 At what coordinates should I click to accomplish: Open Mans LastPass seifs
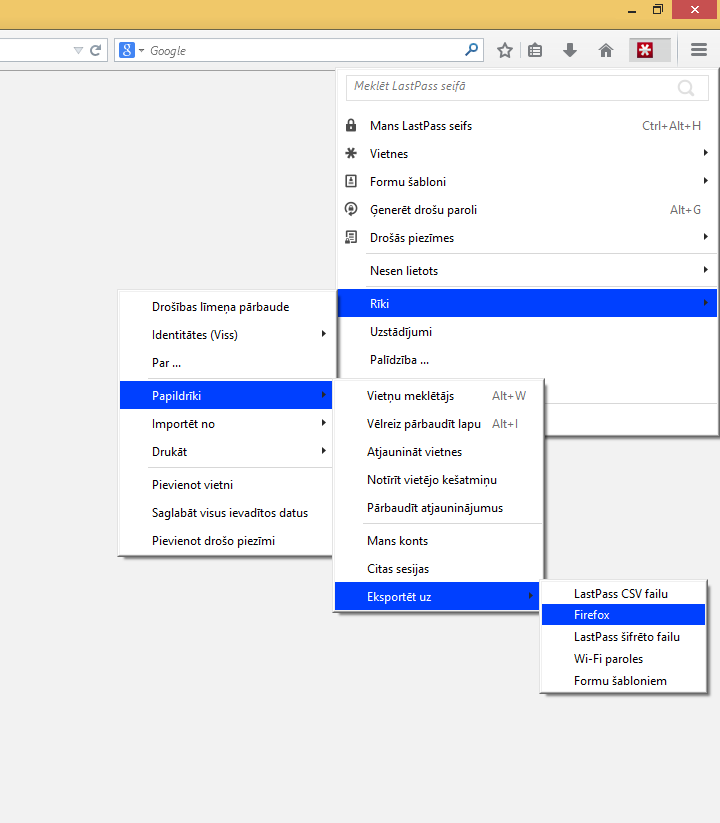527,125
